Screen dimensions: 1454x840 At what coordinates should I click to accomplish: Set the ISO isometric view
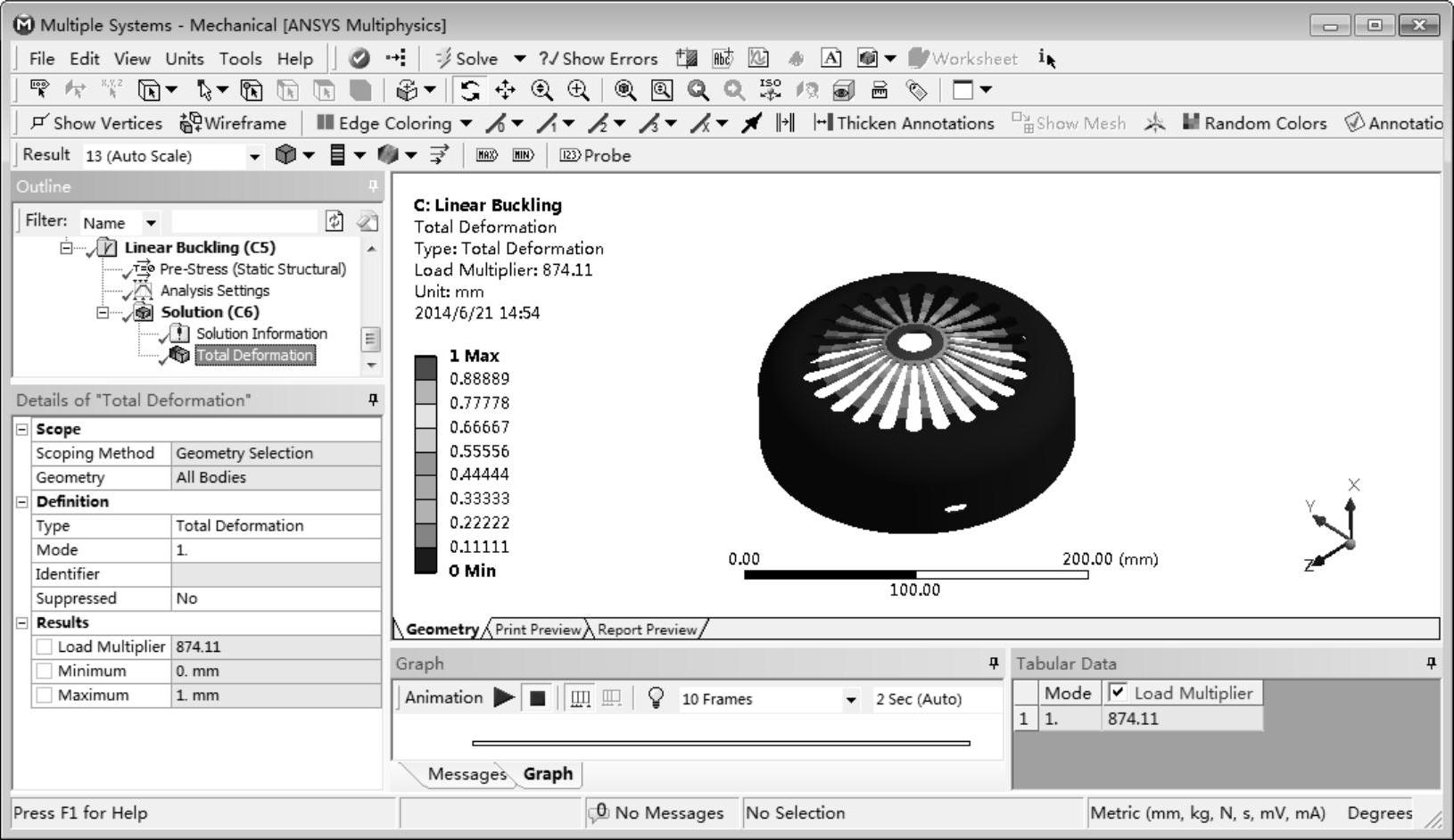(x=770, y=90)
